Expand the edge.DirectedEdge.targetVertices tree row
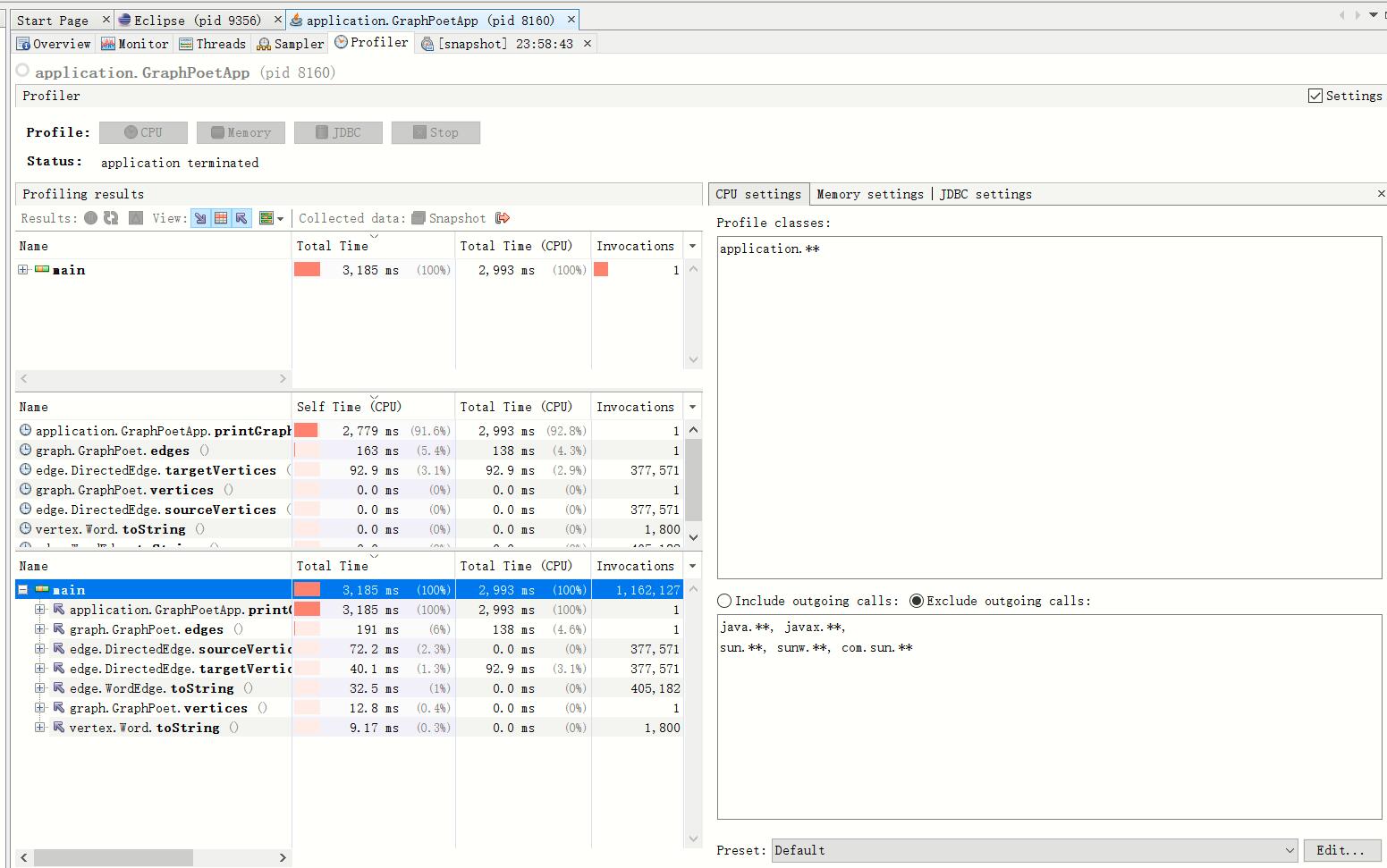 (39, 668)
